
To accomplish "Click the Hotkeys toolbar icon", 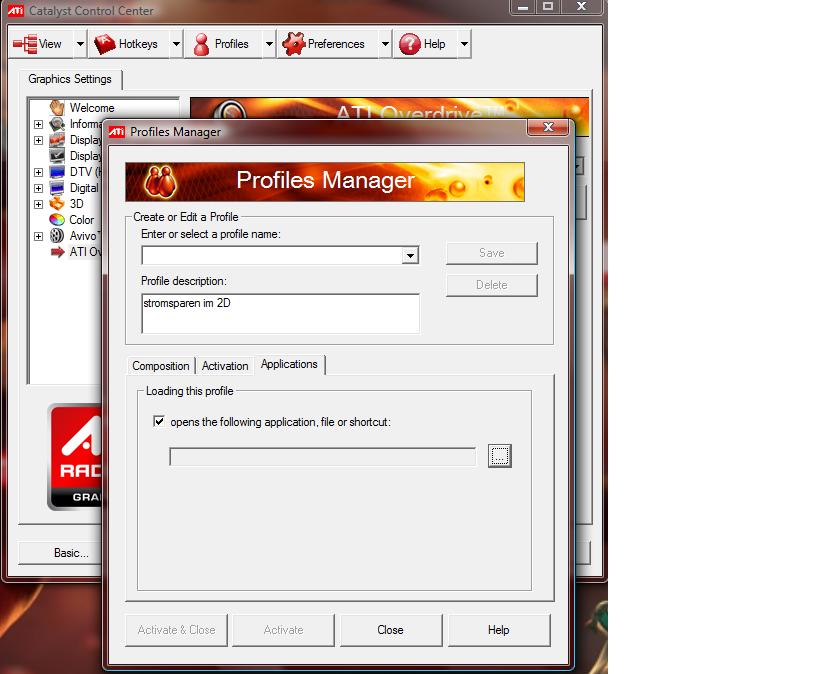I will (104, 44).
